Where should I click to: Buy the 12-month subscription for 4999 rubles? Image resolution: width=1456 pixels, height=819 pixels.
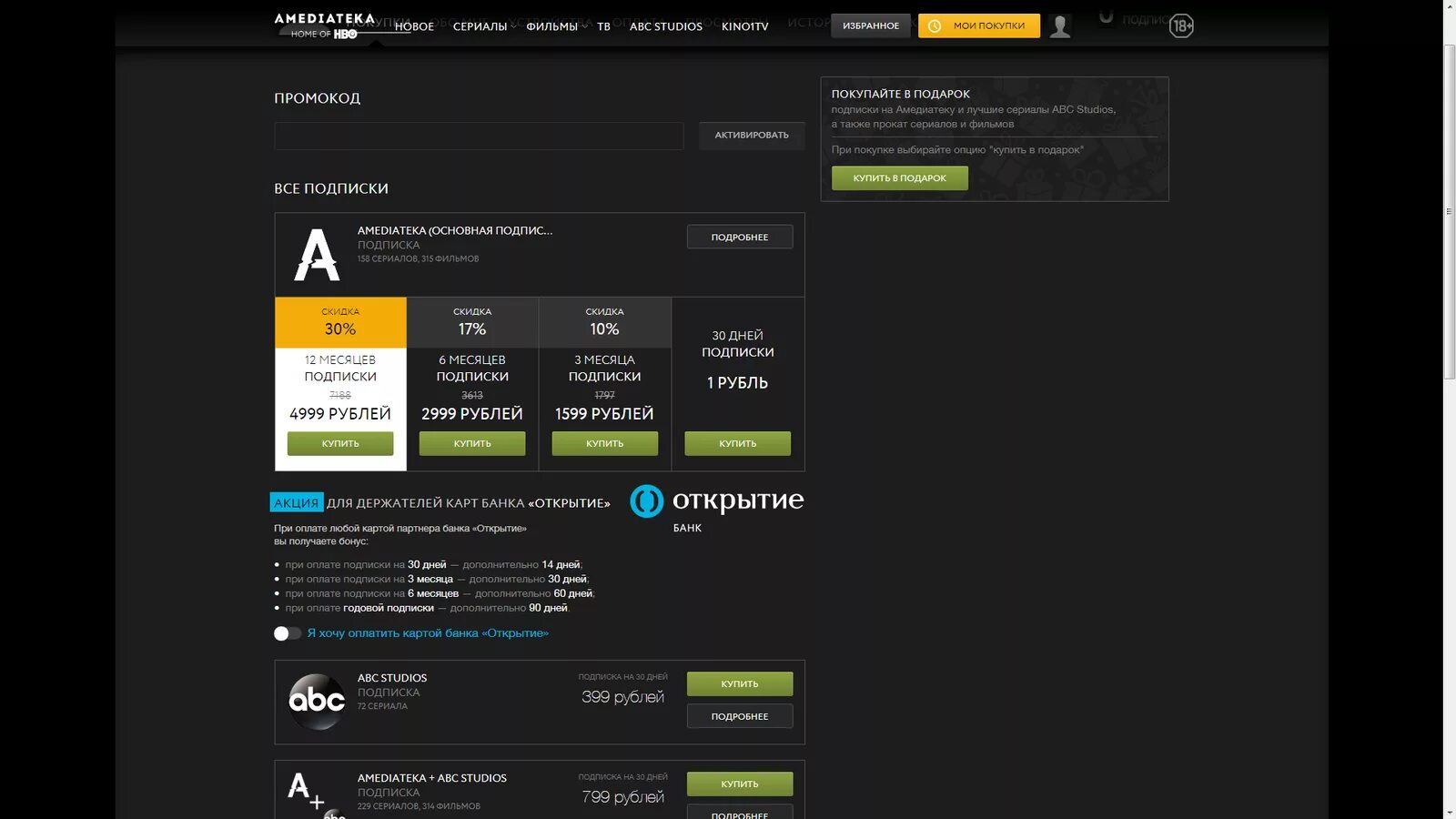coord(340,443)
